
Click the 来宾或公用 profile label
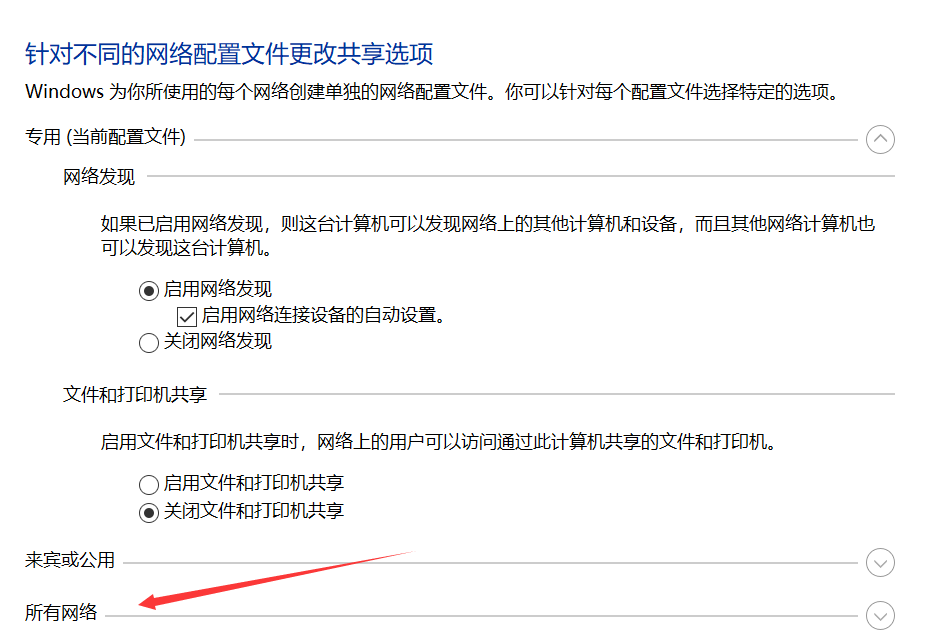[x=70, y=560]
